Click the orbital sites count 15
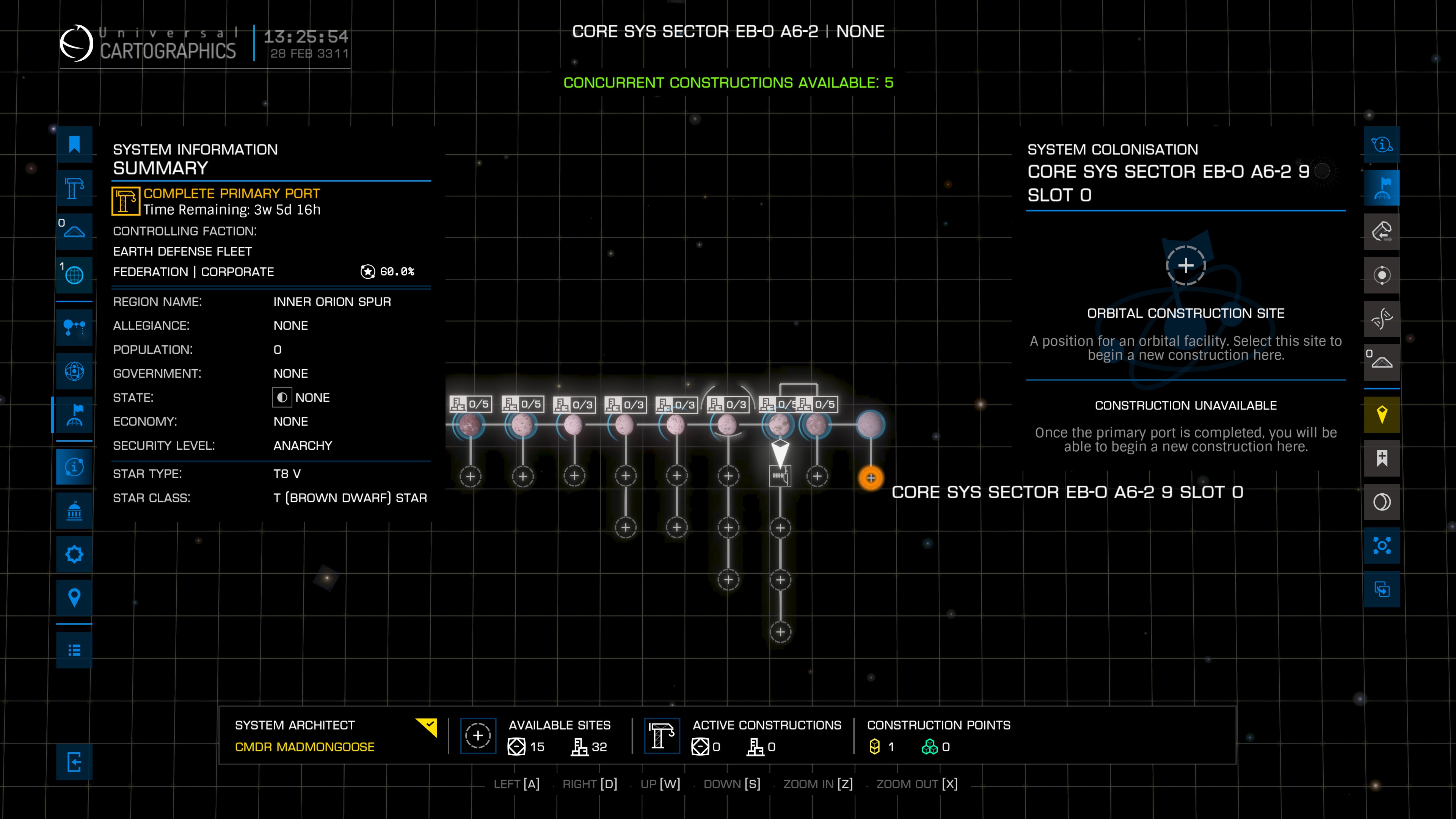This screenshot has height=819, width=1456. tap(537, 747)
